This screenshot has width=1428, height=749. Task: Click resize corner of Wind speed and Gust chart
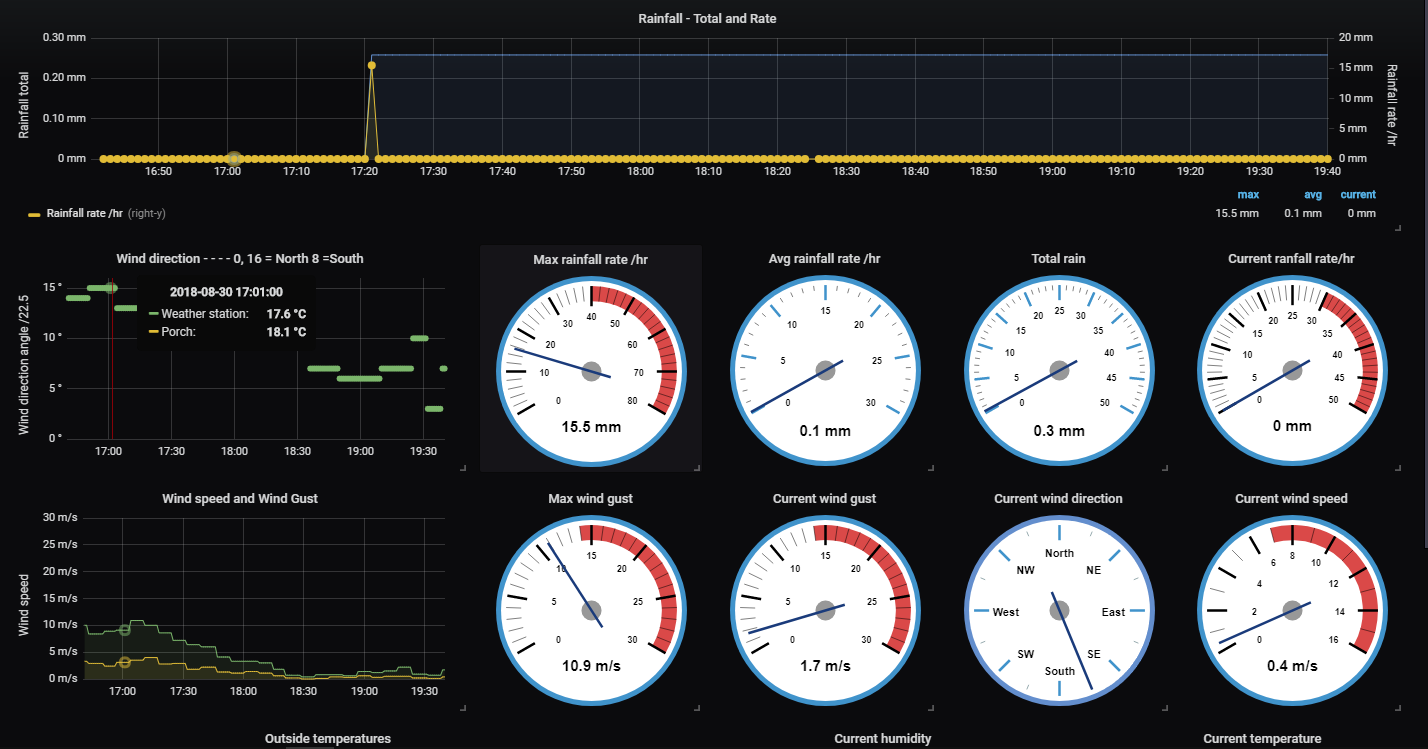461,707
